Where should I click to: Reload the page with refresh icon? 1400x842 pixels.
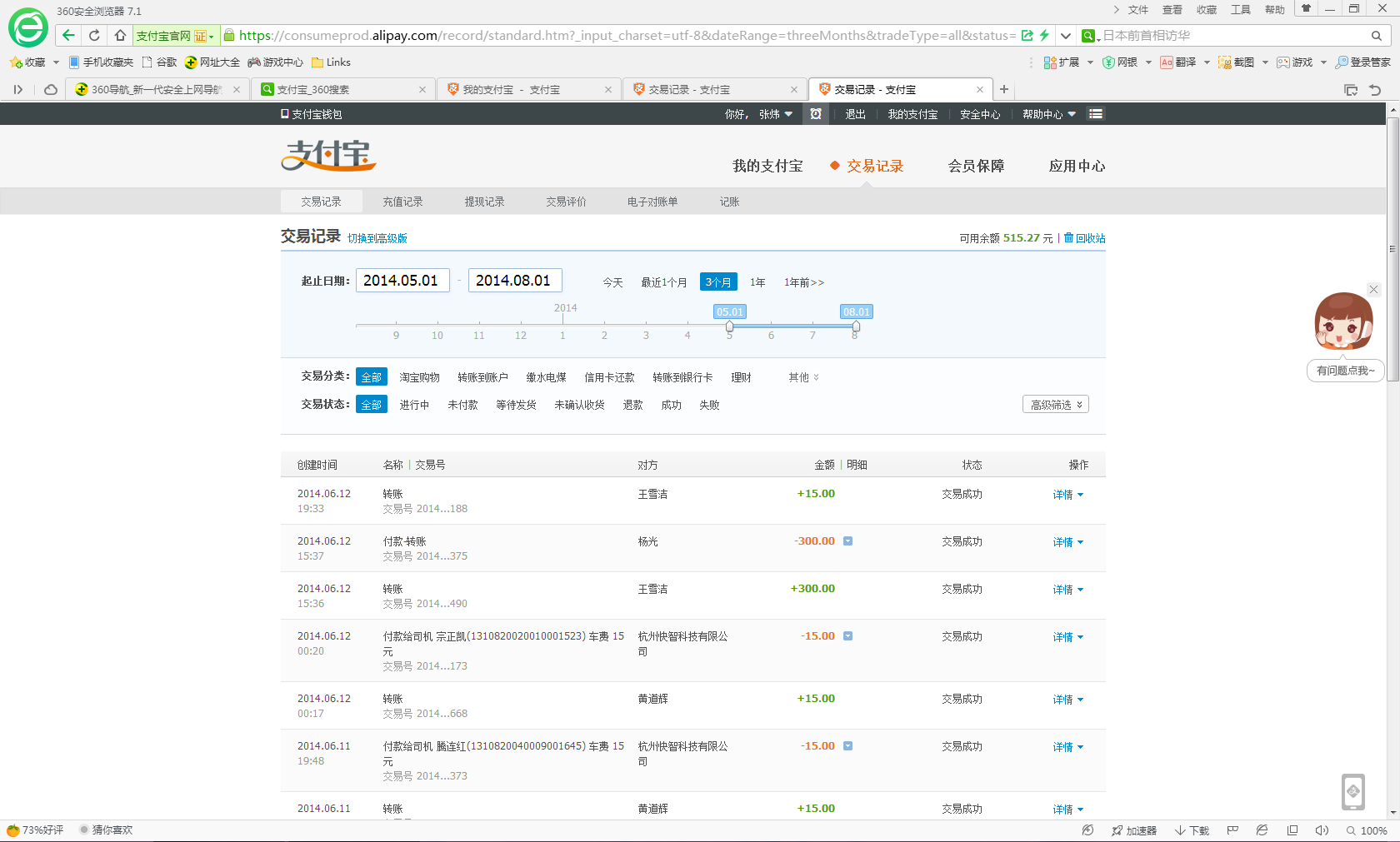click(x=94, y=35)
